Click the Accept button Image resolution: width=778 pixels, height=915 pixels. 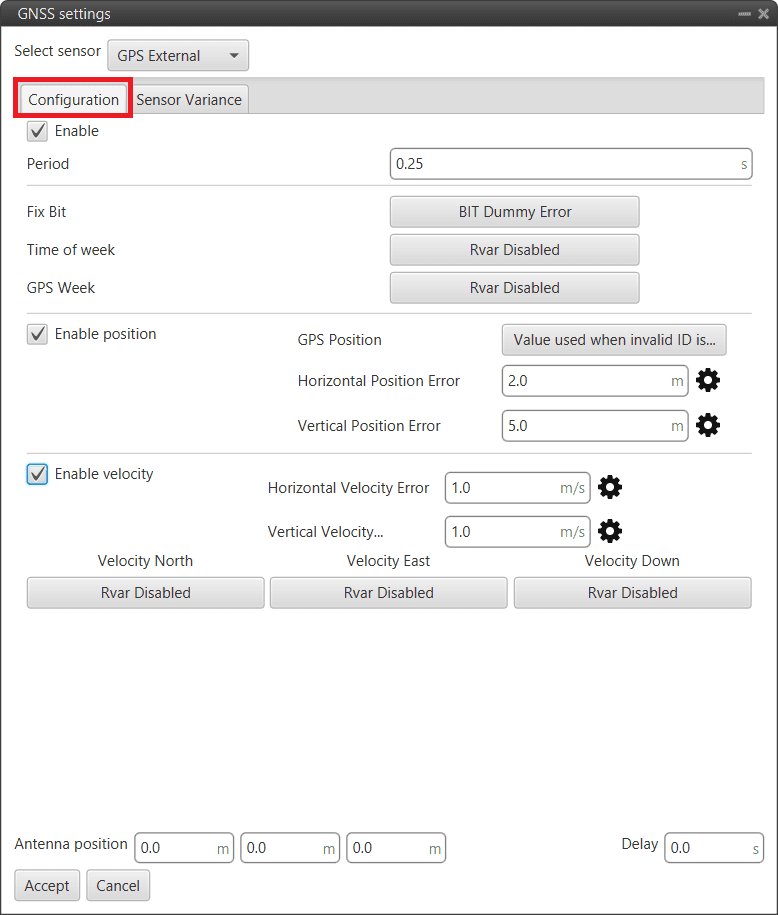pyautogui.click(x=47, y=886)
